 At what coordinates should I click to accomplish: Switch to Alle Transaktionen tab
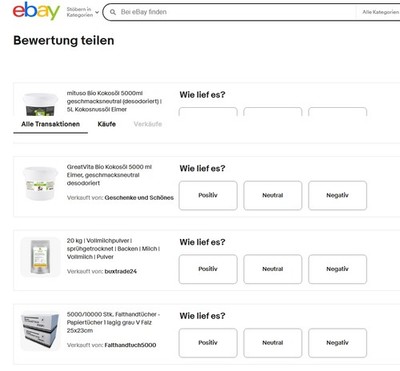51,124
